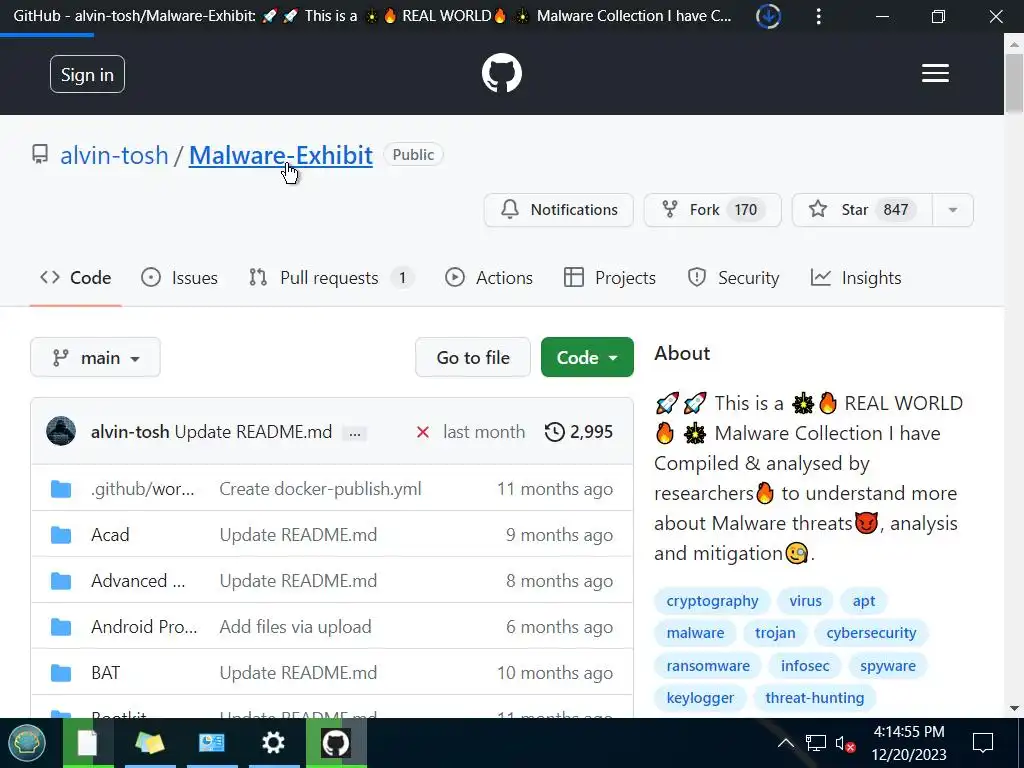The image size is (1024, 768).
Task: Open the blank document app on taskbar
Action: (x=88, y=743)
